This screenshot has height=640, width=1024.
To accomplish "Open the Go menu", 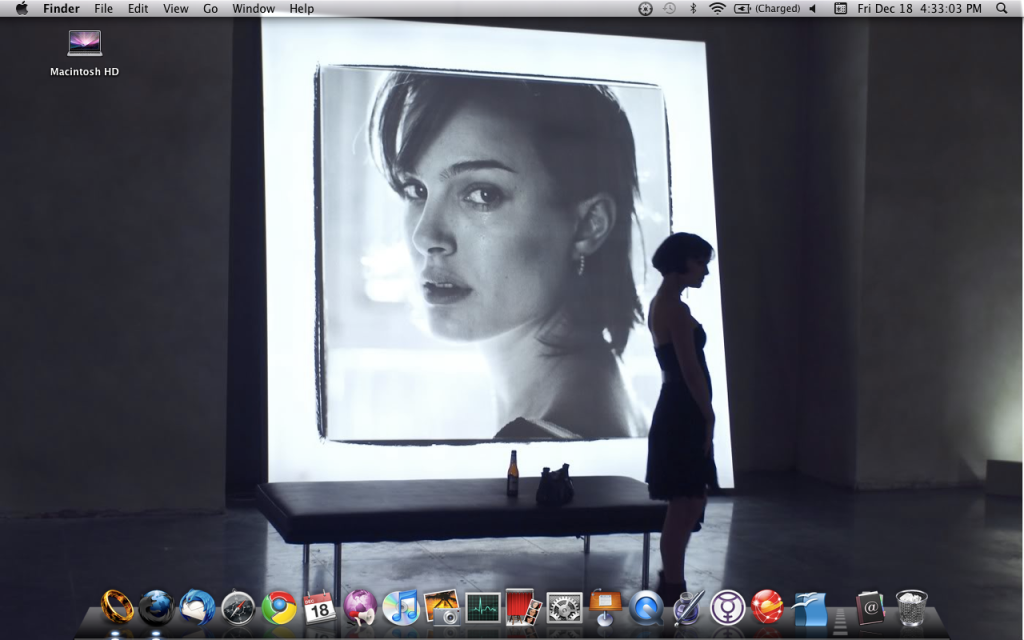I will 210,8.
